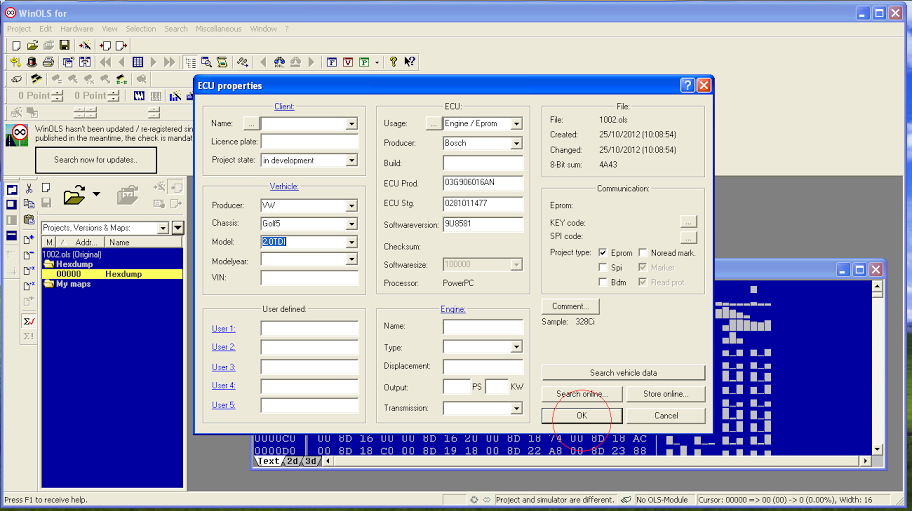Open the Project state dropdown
This screenshot has width=912, height=511.
[x=351, y=160]
